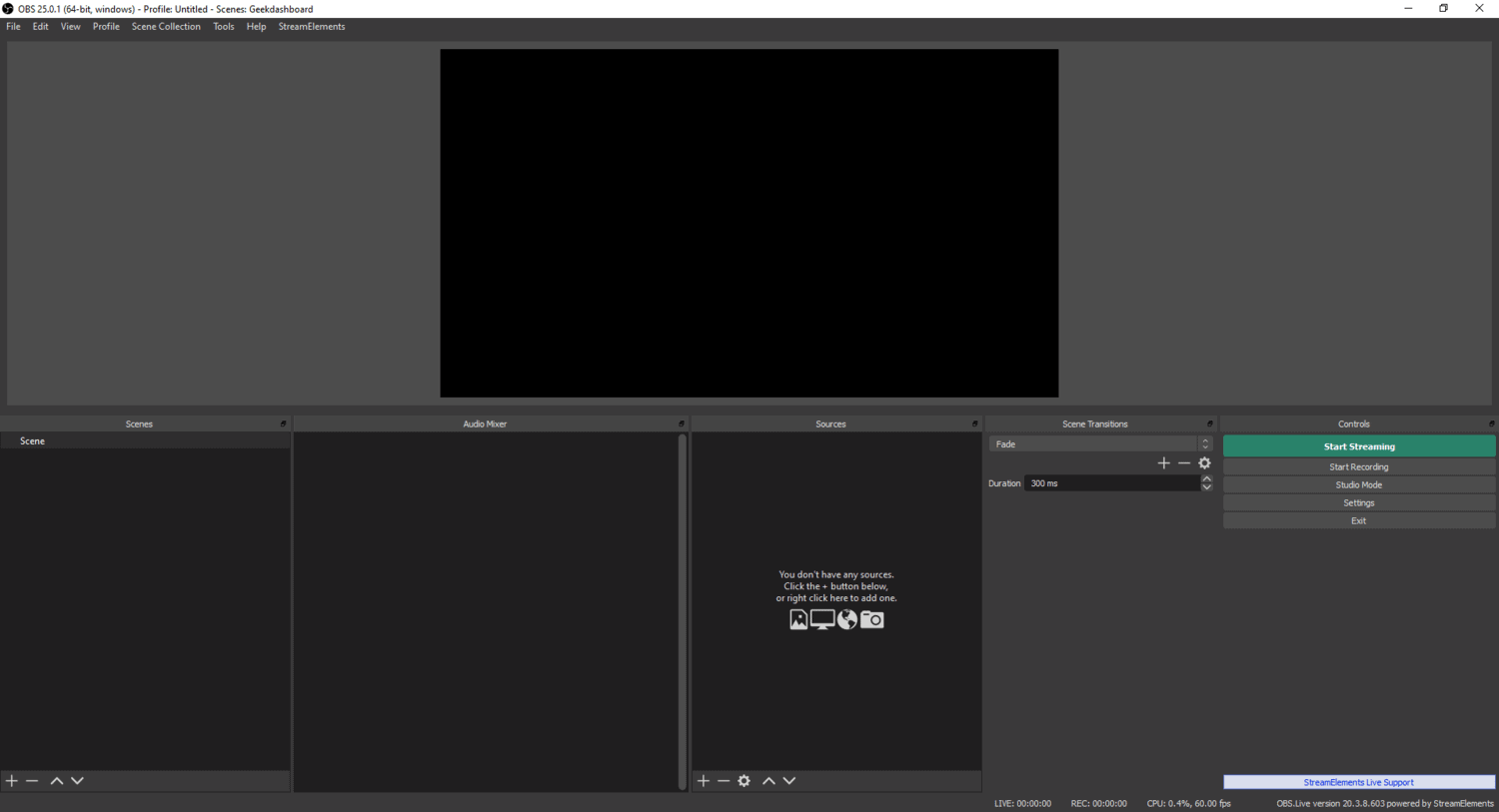Image resolution: width=1499 pixels, height=812 pixels.
Task: Open the StreamElements menu
Action: click(x=311, y=26)
